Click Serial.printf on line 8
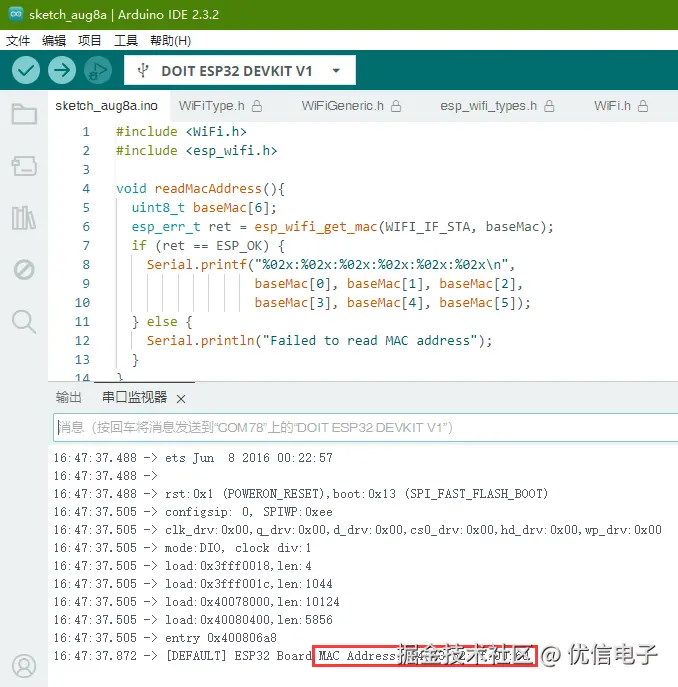Screen dimensions: 678x687 click(x=196, y=265)
